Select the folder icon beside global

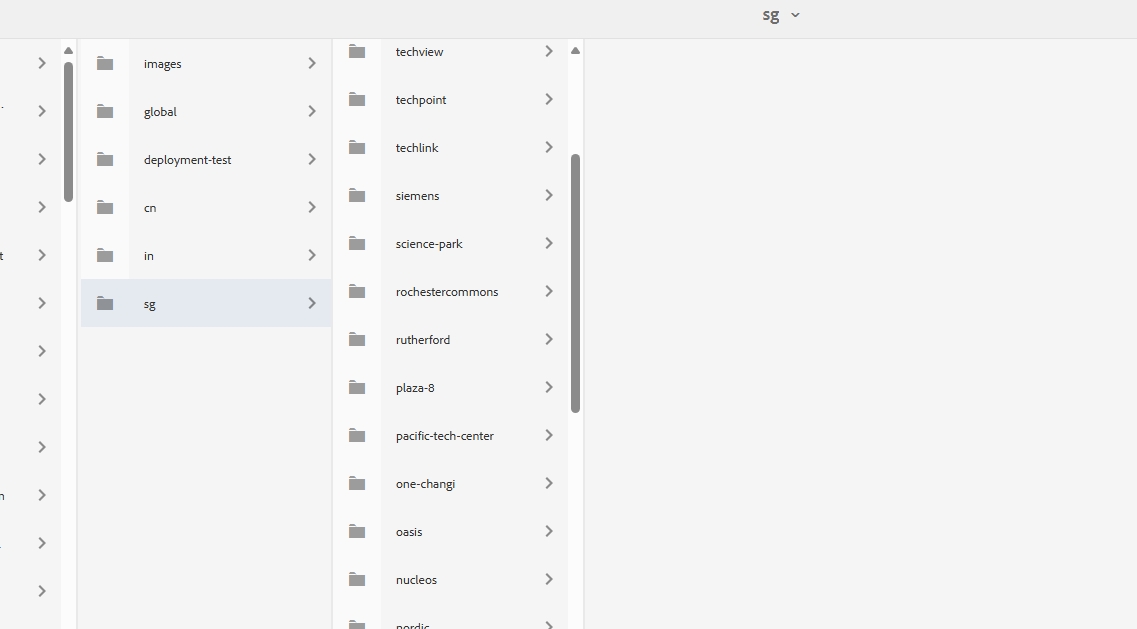(105, 112)
